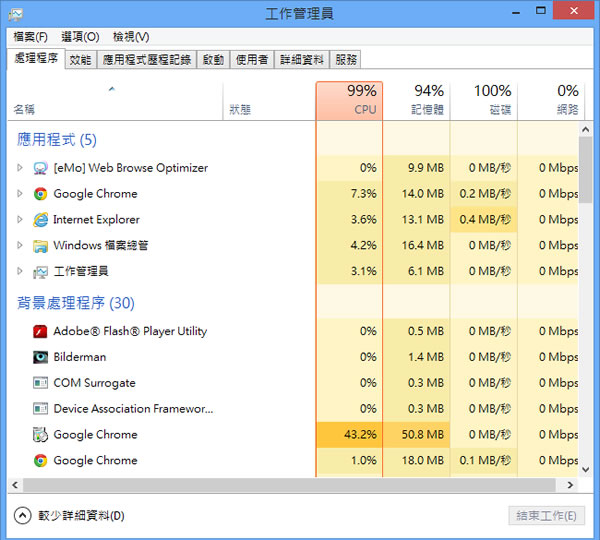Click the 工作管理員 process row icon
The height and width of the screenshot is (540, 600).
40,272
